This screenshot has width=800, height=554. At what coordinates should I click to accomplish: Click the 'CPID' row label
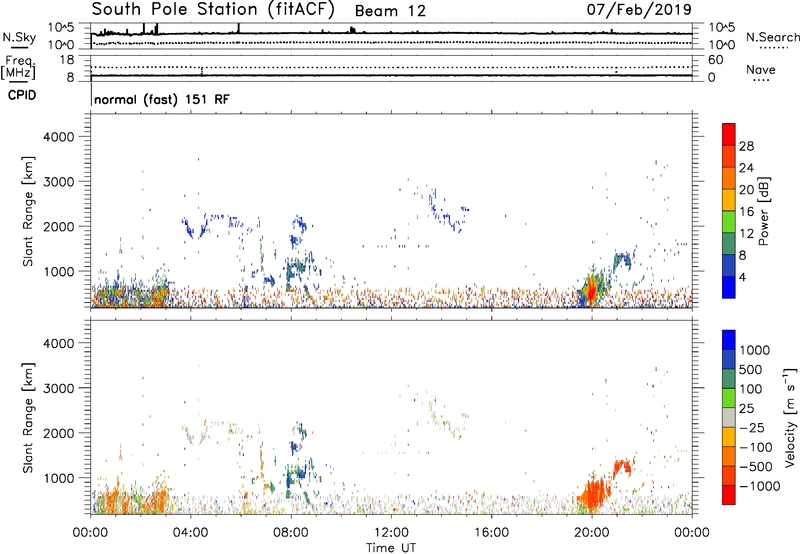click(22, 95)
